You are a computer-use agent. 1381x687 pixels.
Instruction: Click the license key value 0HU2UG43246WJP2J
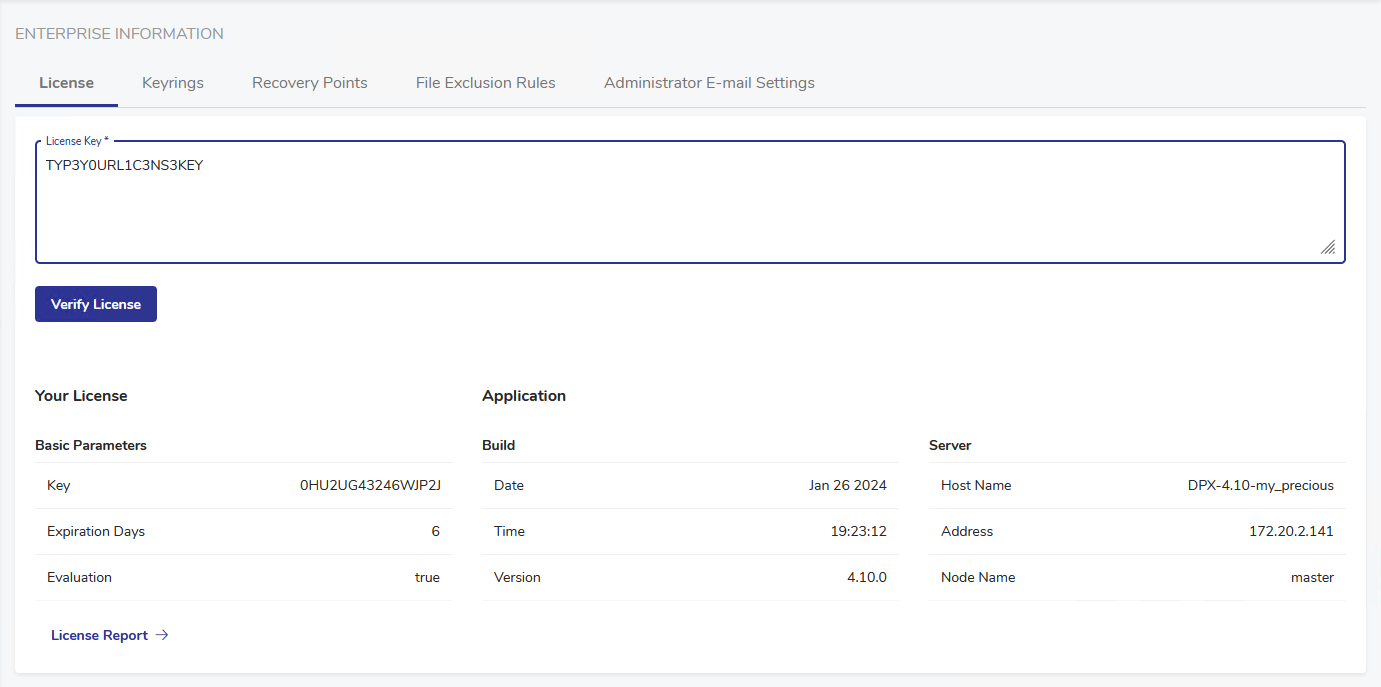(370, 485)
